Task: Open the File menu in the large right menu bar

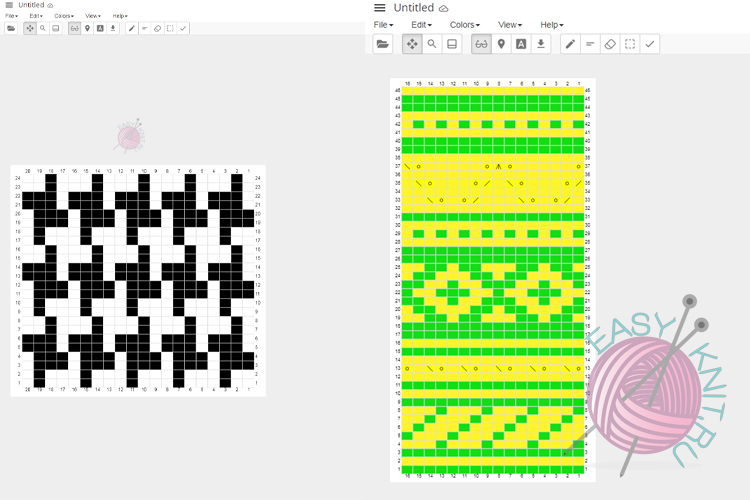Action: click(x=383, y=25)
